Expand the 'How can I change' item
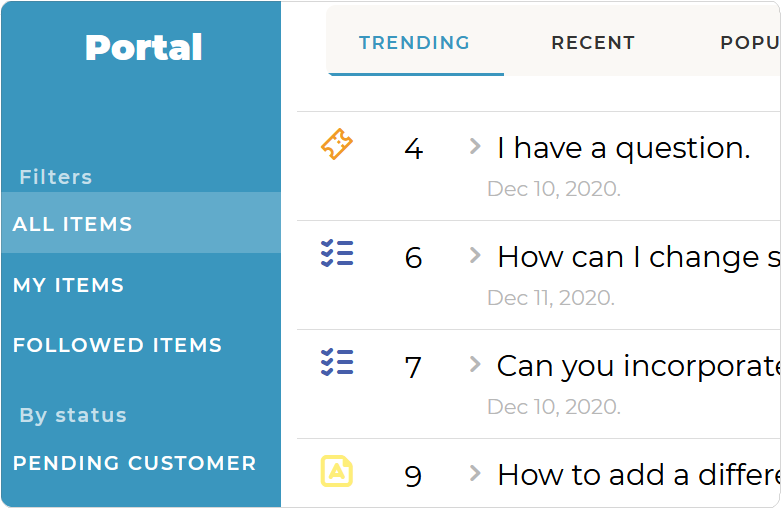Image resolution: width=781 pixels, height=508 pixels. coord(475,255)
